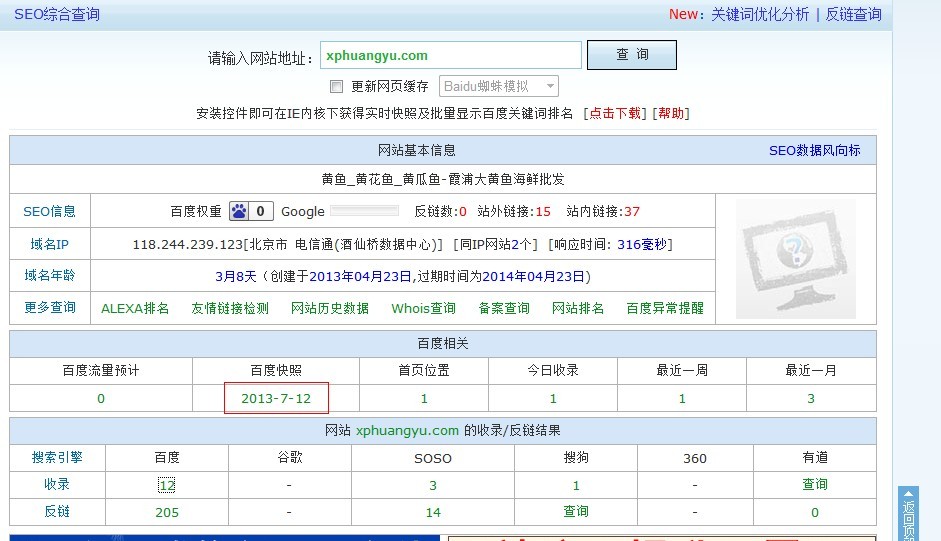941x541 pixels.
Task: Click the 反链 row label
Action: coord(57,512)
